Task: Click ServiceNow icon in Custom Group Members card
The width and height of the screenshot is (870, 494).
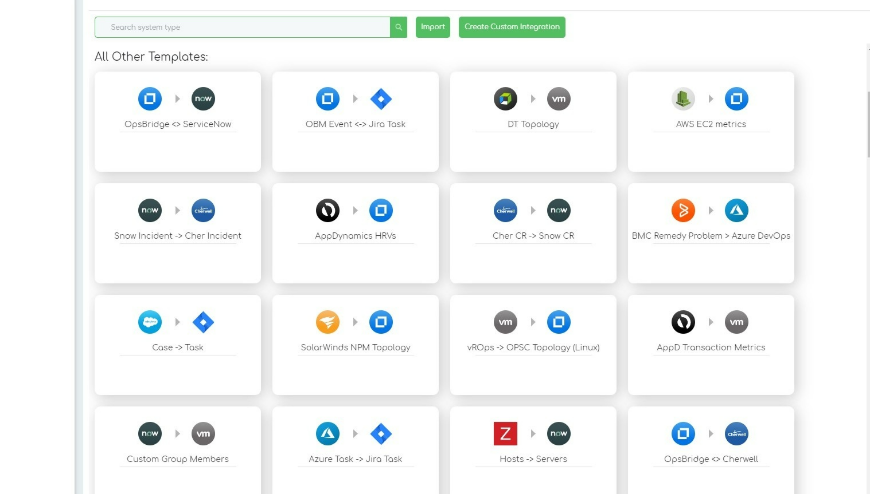Action: point(150,433)
